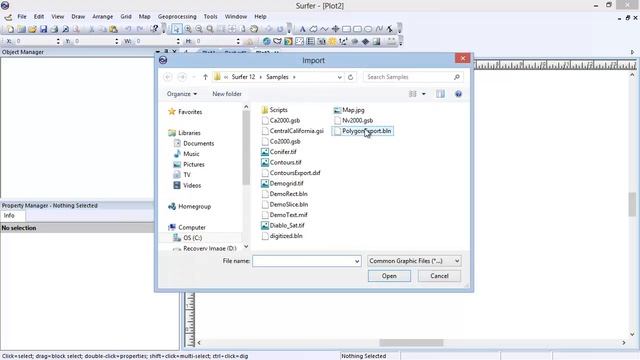Open the Geoprocessing menu
The image size is (640, 360).
click(177, 17)
